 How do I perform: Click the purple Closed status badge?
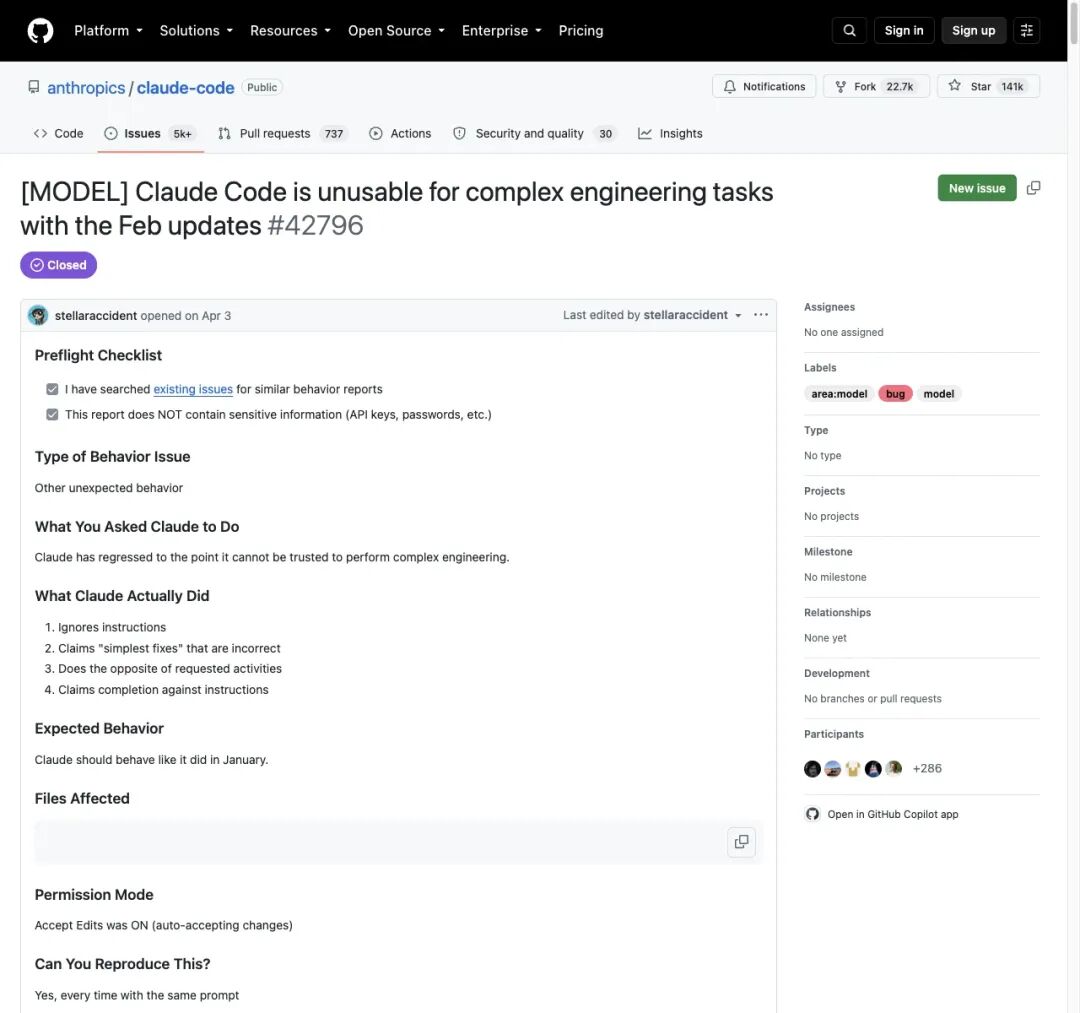(59, 265)
